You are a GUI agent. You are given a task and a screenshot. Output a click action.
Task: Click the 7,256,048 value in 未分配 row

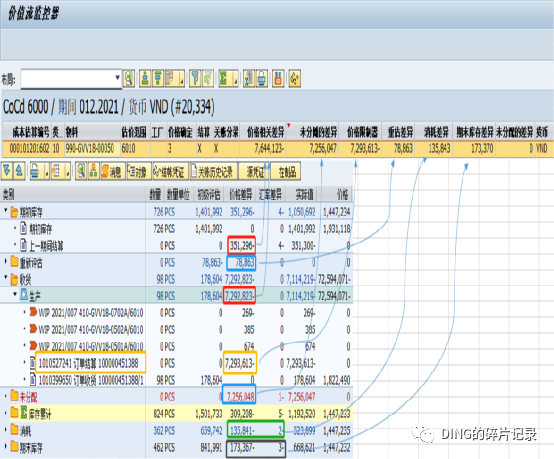(x=240, y=397)
